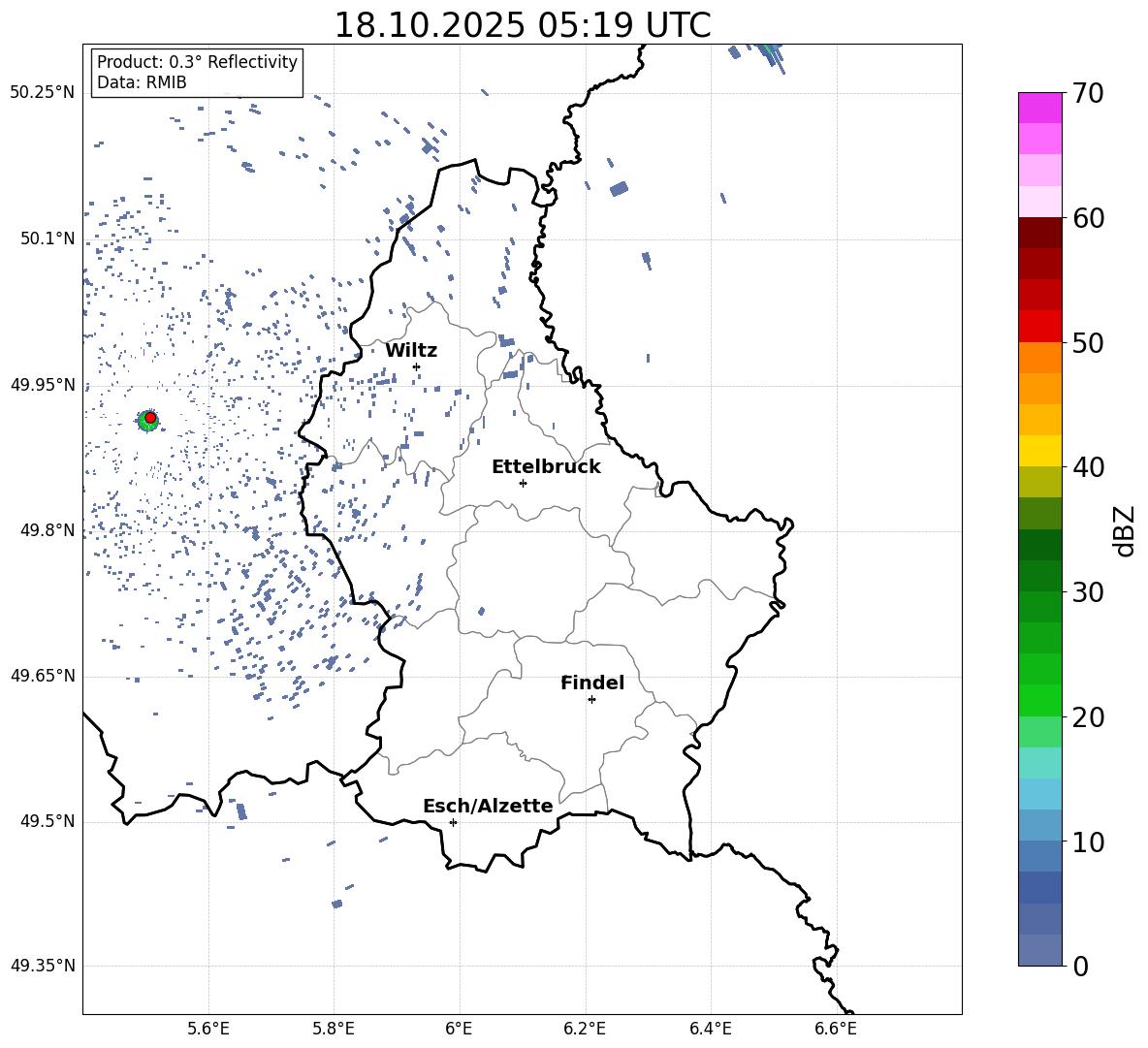Click the 49.35°N latitude label
Image resolution: width=1148 pixels, height=1048 pixels.
pos(43,966)
